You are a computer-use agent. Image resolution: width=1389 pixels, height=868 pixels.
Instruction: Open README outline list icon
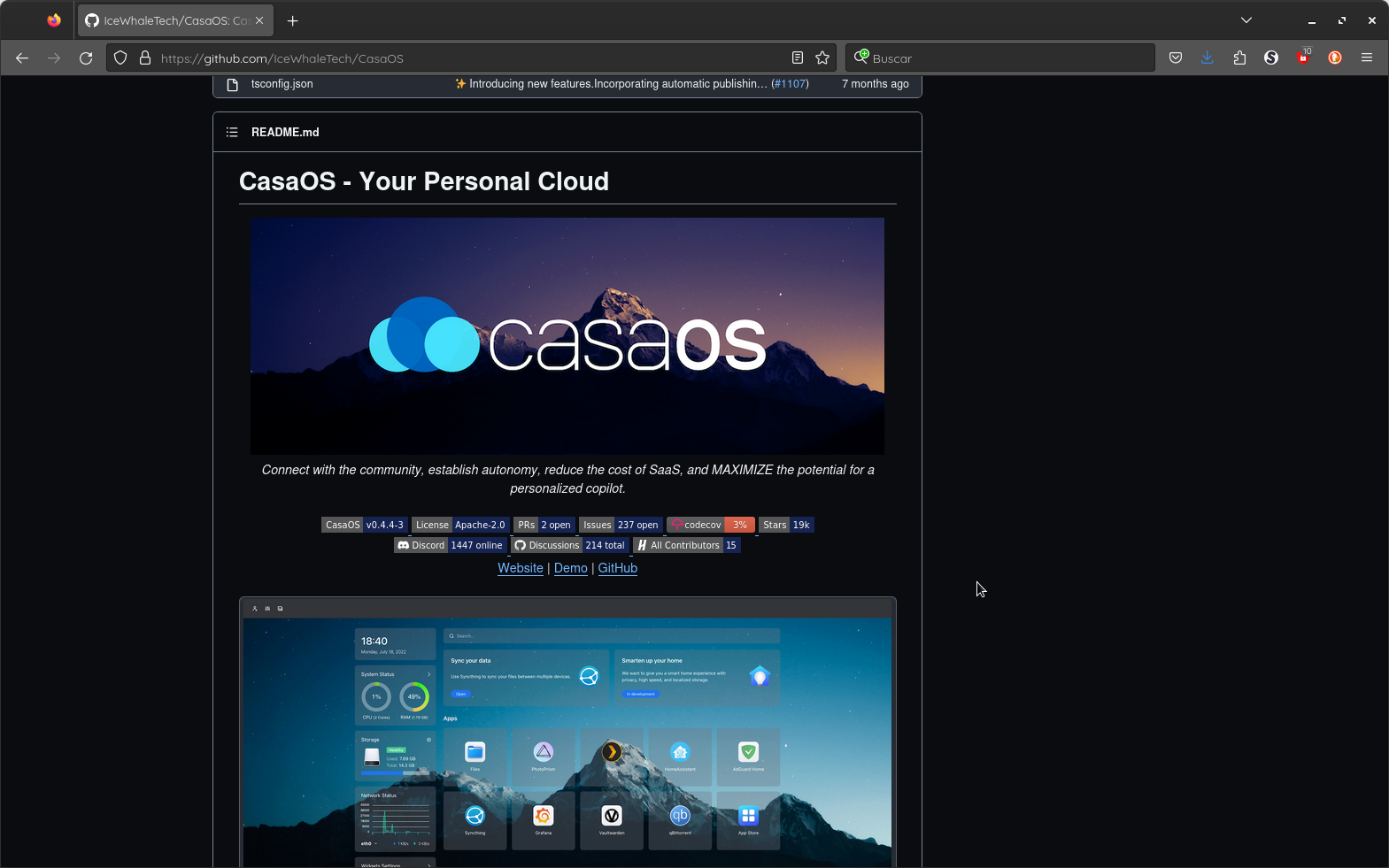click(232, 132)
